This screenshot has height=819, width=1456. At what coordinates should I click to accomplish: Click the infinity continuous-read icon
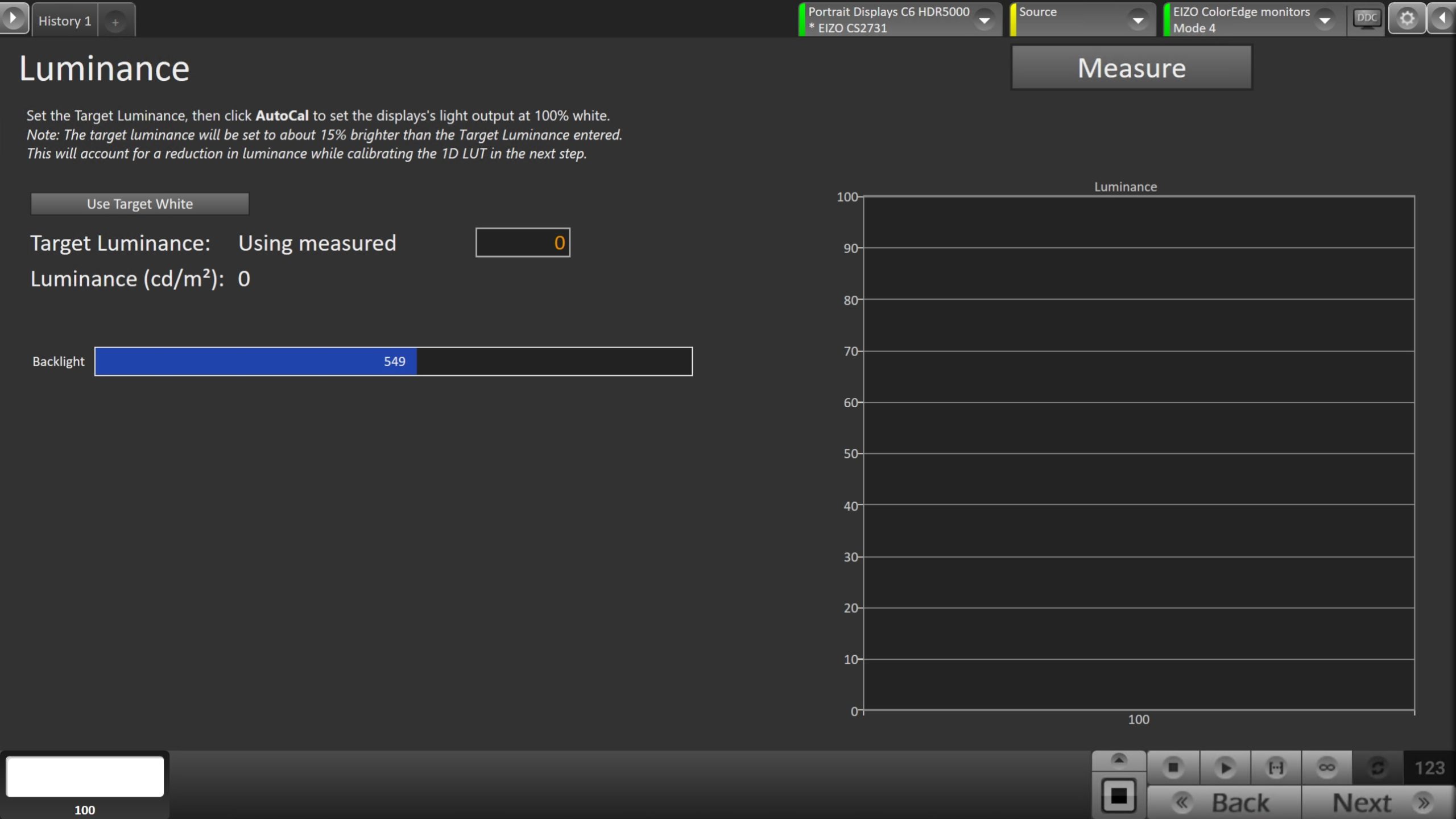[x=1326, y=768]
